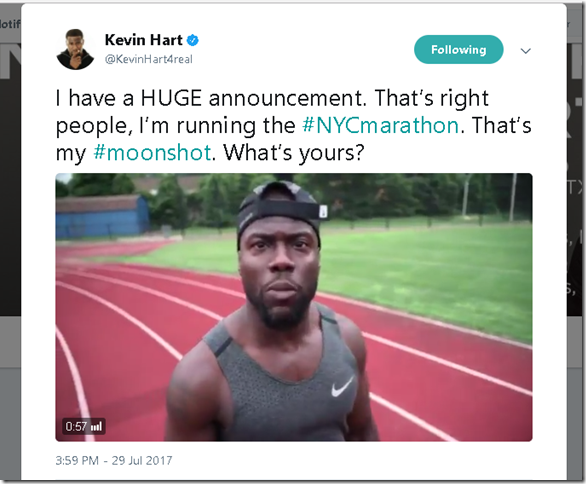This screenshot has width=586, height=484.
Task: Expand the tweet options chevron
Action: click(526, 51)
